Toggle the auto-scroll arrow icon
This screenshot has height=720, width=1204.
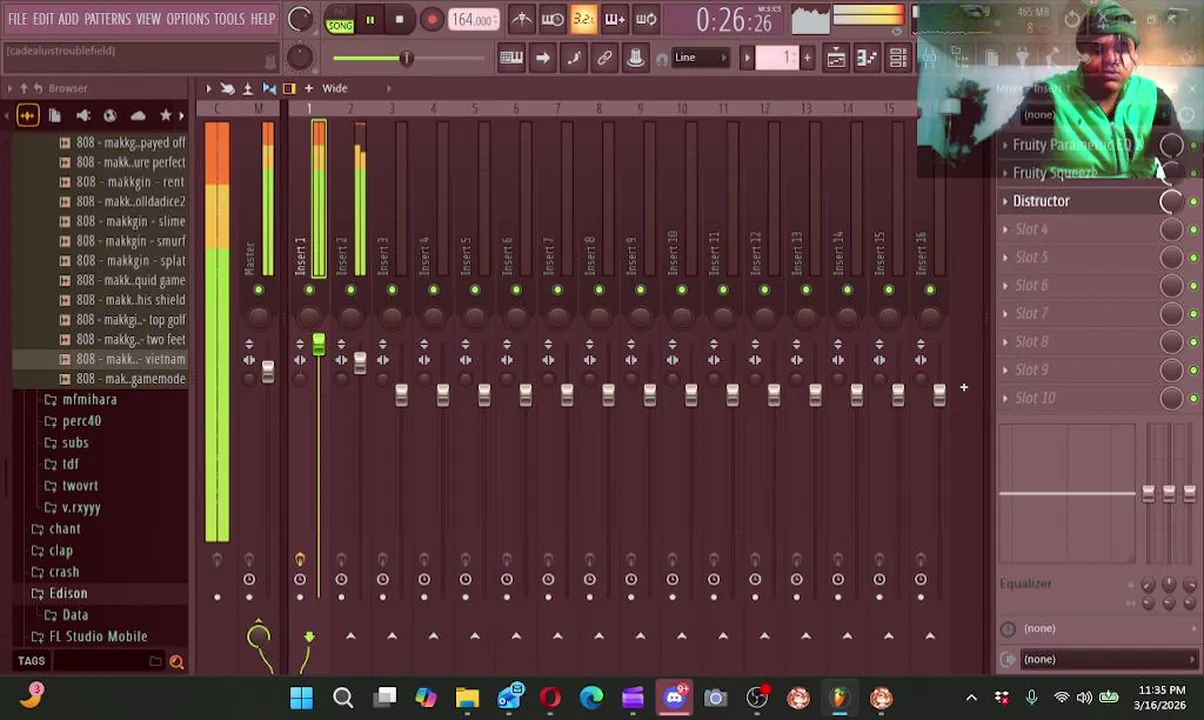point(542,58)
